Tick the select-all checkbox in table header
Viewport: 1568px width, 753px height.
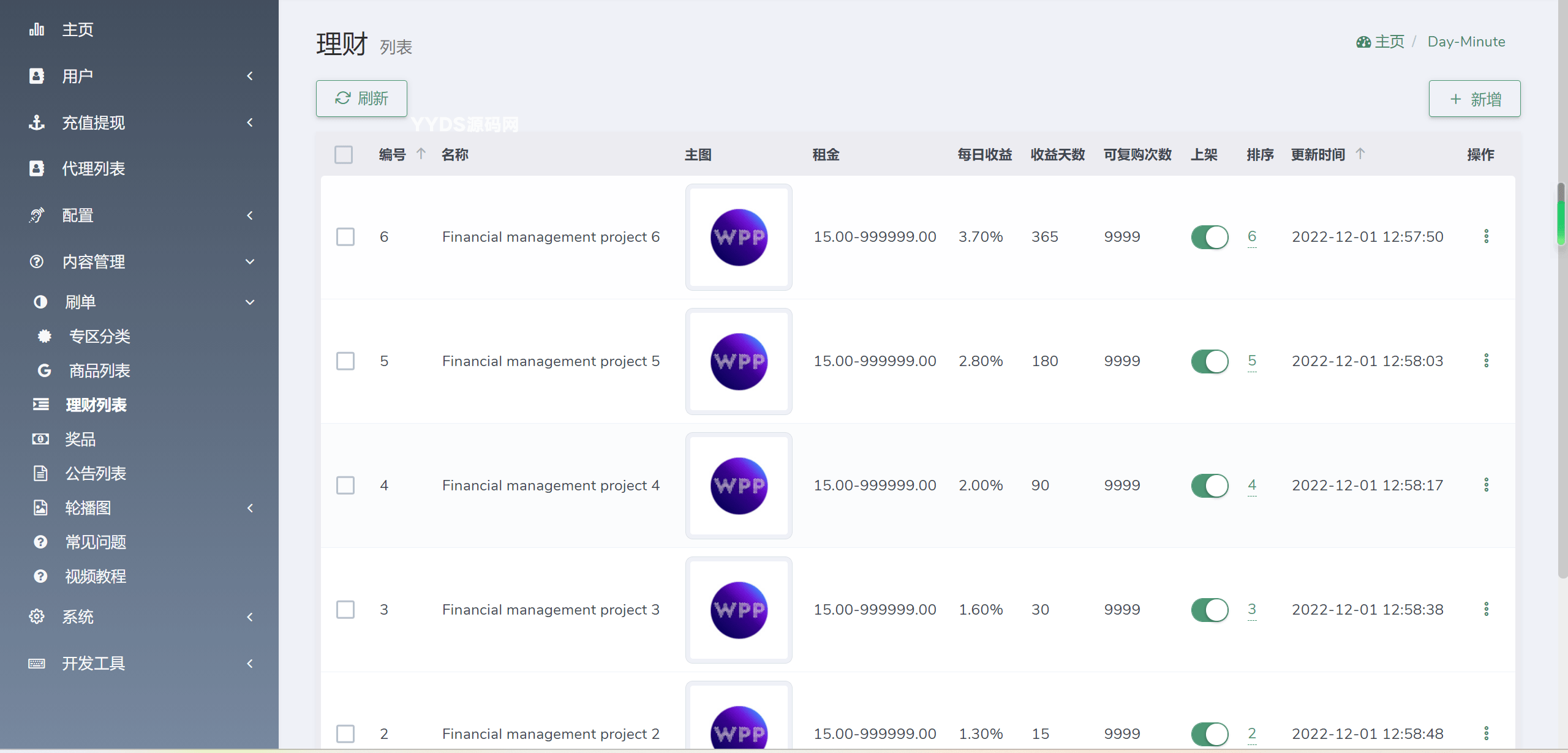tap(344, 154)
